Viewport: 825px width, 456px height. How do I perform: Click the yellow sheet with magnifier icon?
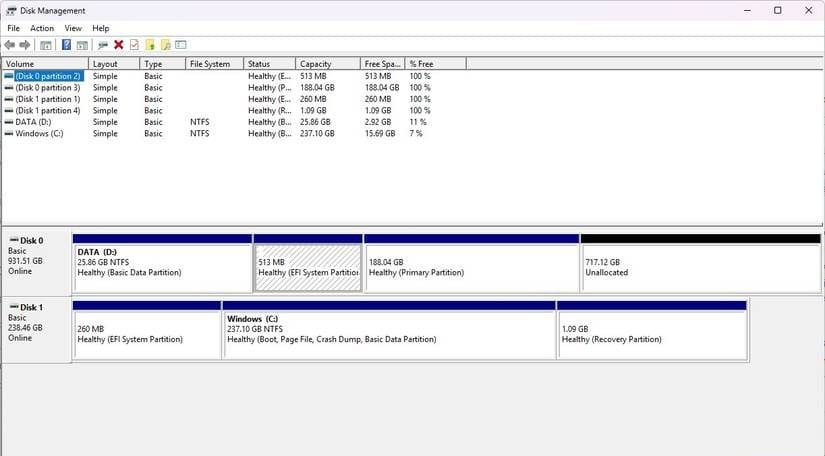coord(165,45)
